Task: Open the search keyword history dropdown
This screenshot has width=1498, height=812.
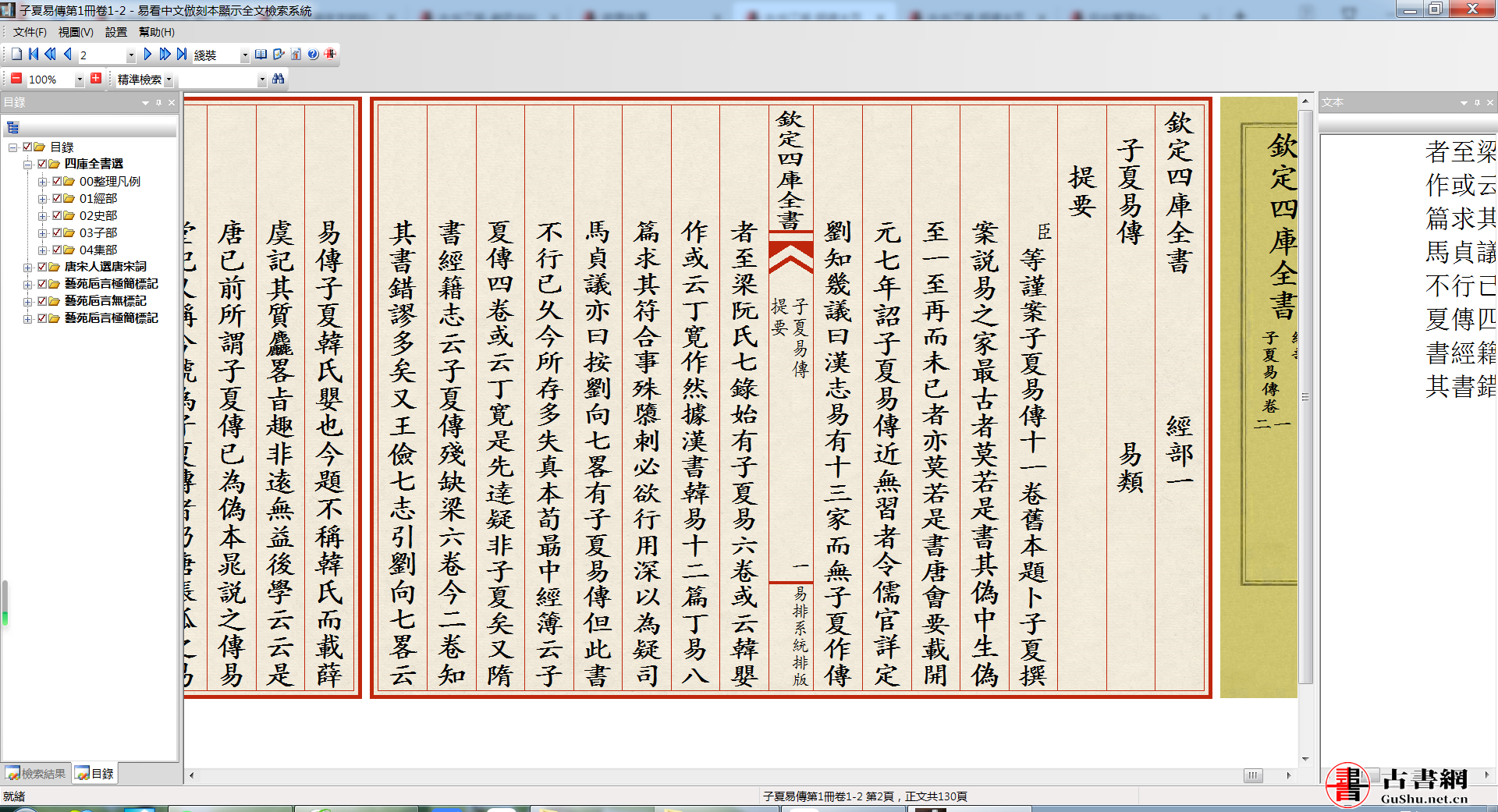Action: point(261,79)
